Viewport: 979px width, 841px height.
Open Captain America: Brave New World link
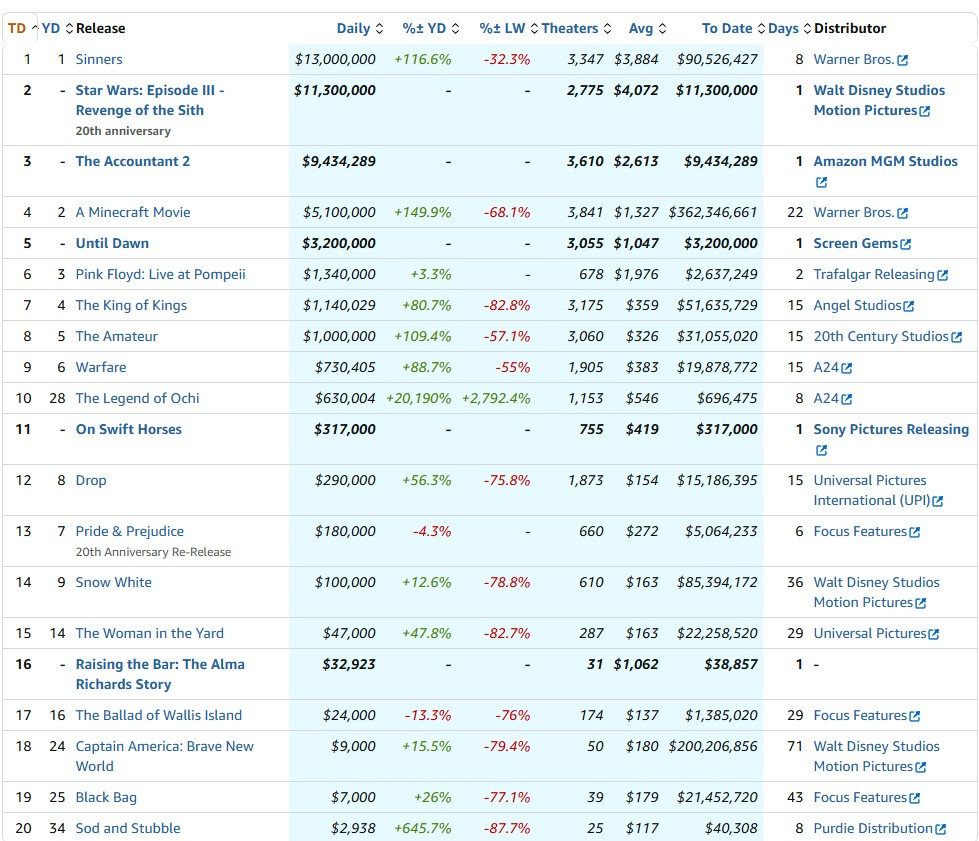pos(165,756)
